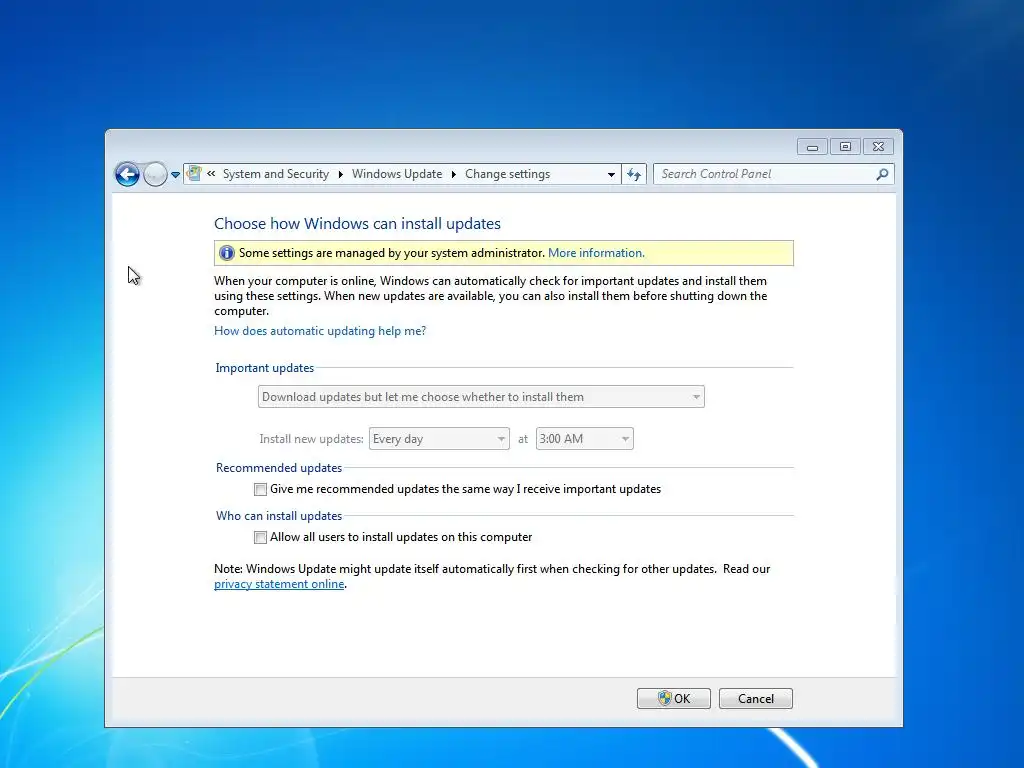
Task: Open the 3:00 AM time dropdown
Action: tap(584, 439)
